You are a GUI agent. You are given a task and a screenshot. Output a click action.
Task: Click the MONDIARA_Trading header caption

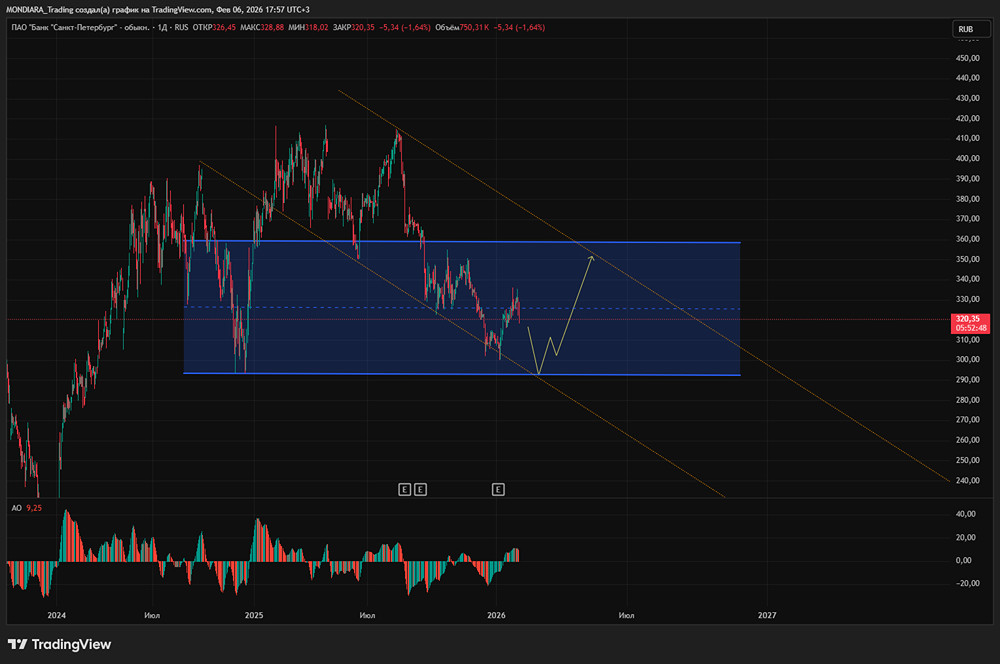(x=158, y=10)
